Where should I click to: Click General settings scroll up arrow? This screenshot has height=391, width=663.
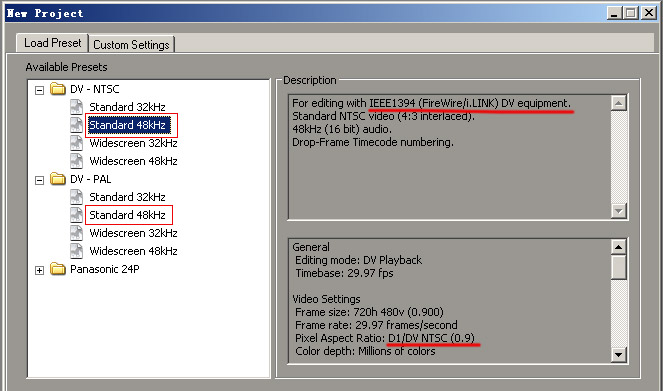[619, 247]
